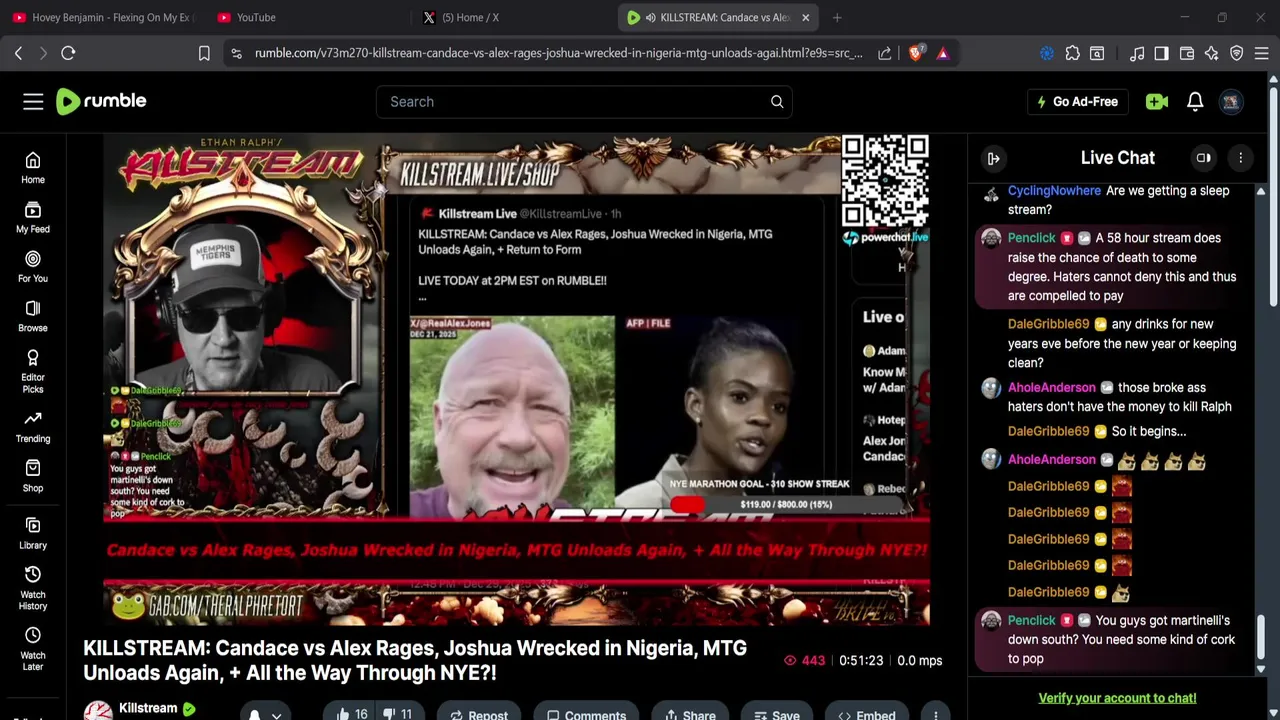
Task: Click CyclingNowhere username in chat
Action: pos(1054,190)
